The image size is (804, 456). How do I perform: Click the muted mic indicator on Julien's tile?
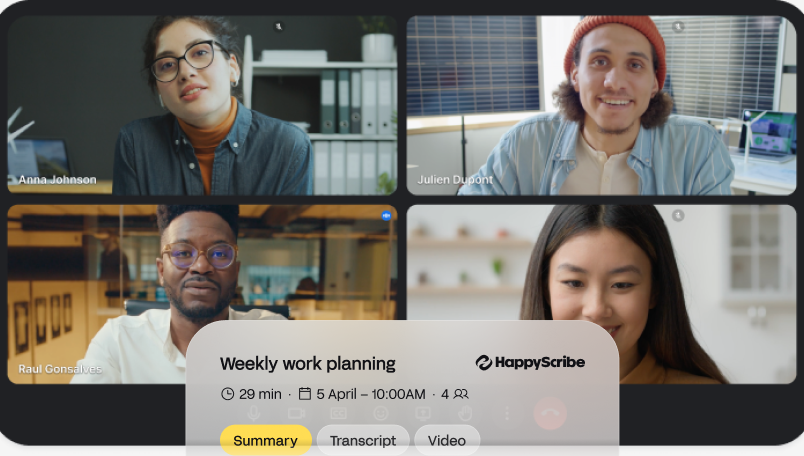pyautogui.click(x=678, y=26)
